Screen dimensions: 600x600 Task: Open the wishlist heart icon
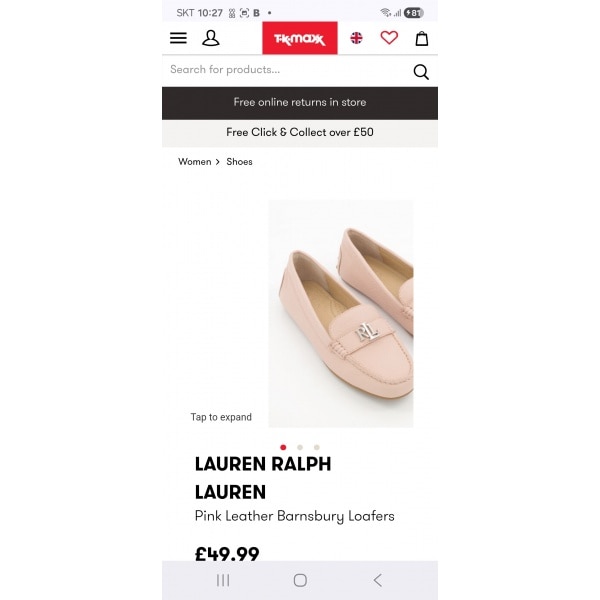coord(389,38)
